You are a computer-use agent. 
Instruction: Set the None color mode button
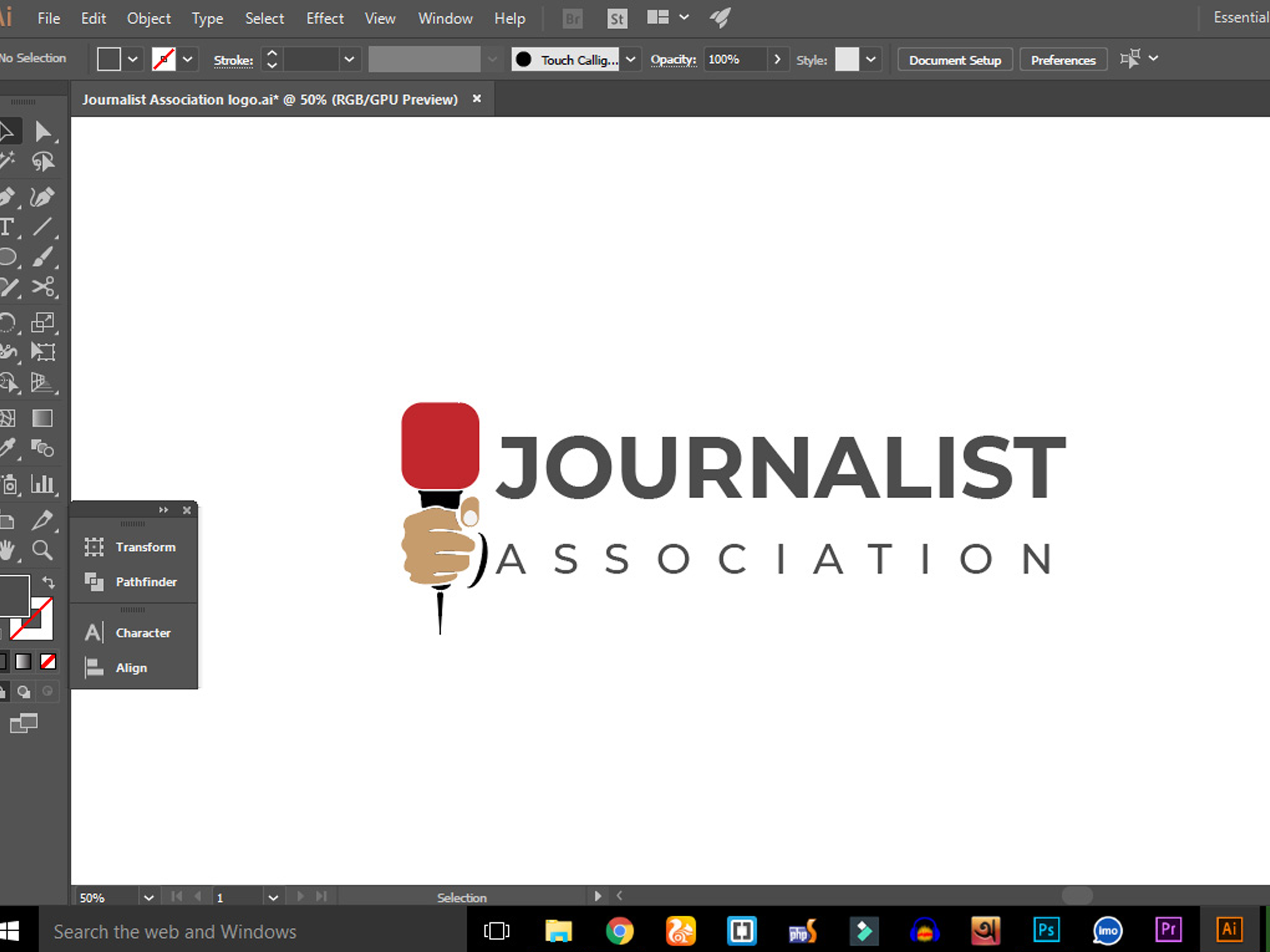(x=48, y=662)
